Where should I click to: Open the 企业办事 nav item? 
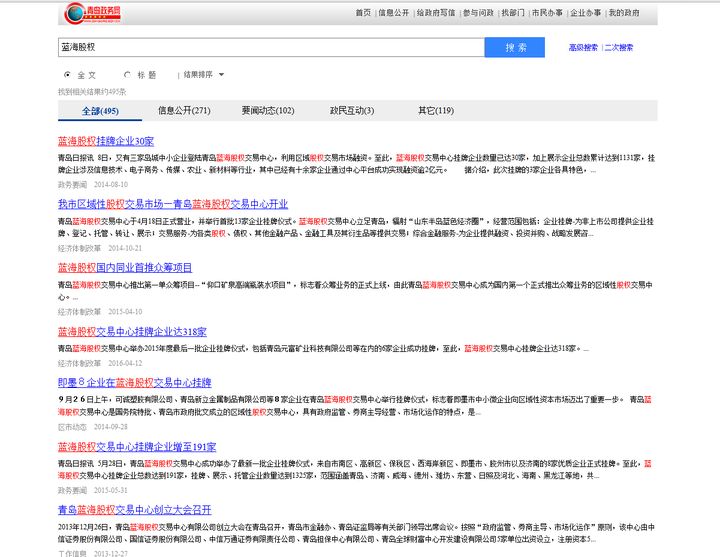pyautogui.click(x=585, y=13)
